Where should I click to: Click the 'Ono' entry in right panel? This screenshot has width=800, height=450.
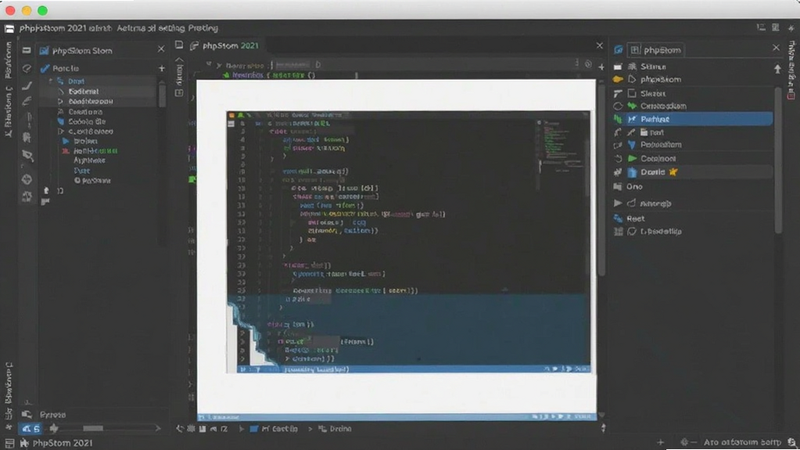(634, 187)
